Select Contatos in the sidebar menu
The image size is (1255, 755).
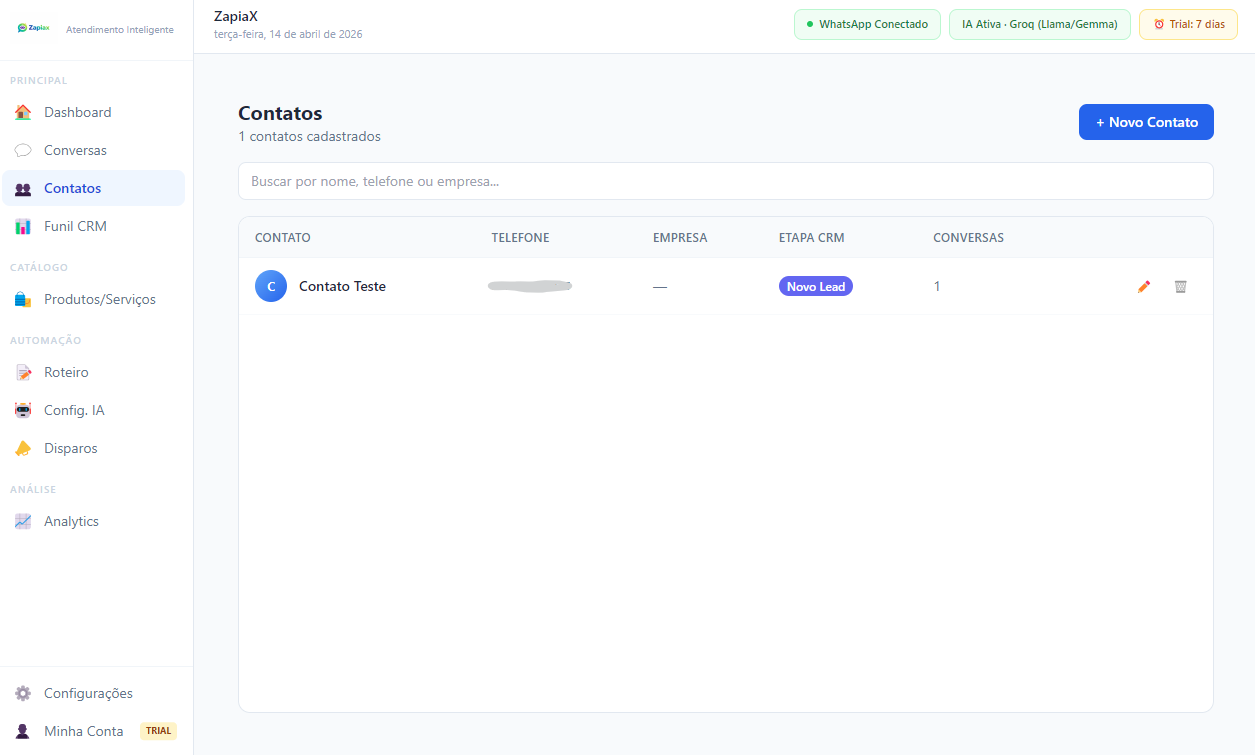tap(72, 189)
